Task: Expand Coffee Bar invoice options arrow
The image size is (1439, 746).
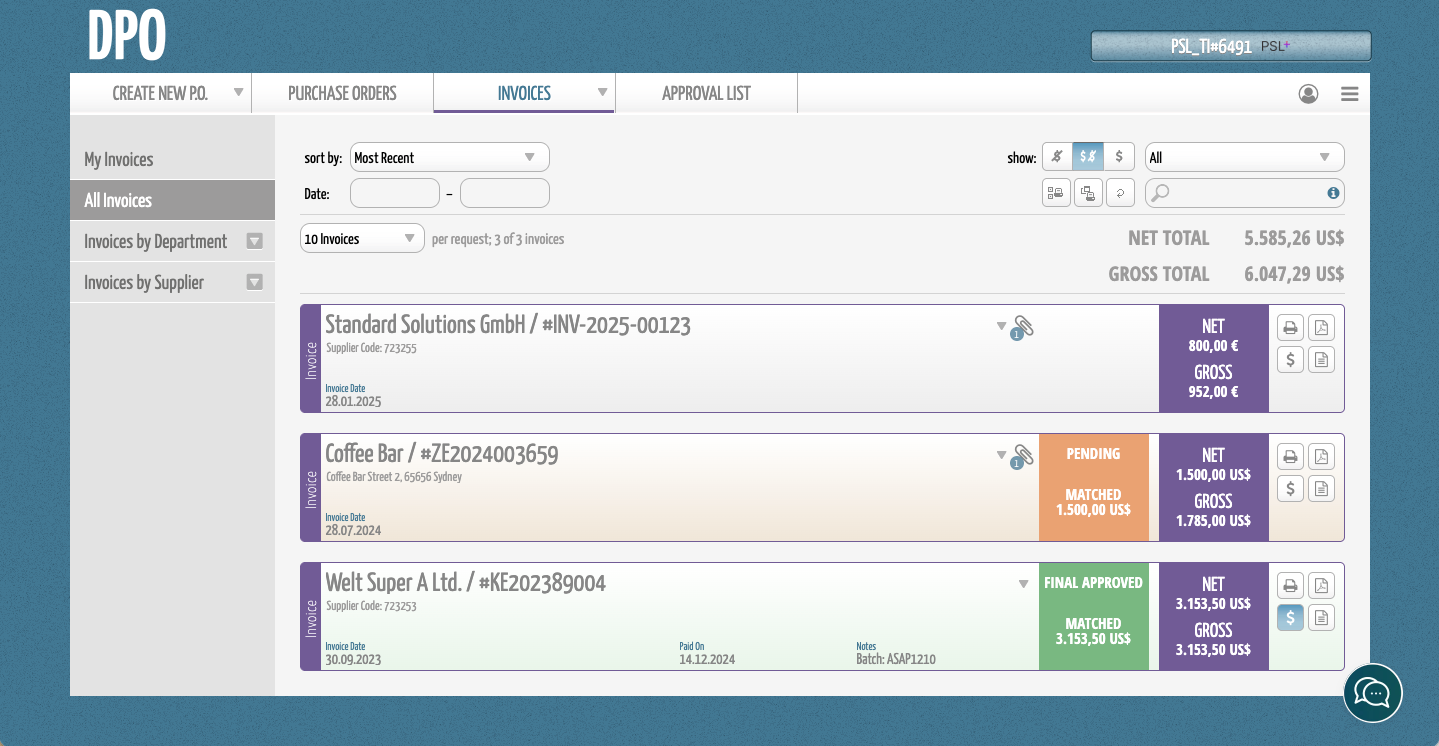Action: tap(1001, 455)
